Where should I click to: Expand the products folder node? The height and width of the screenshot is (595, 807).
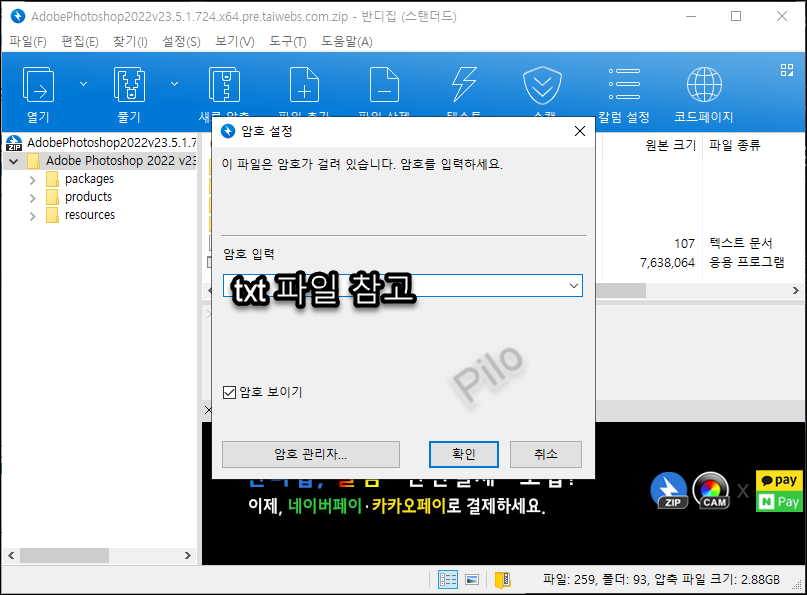click(x=32, y=198)
